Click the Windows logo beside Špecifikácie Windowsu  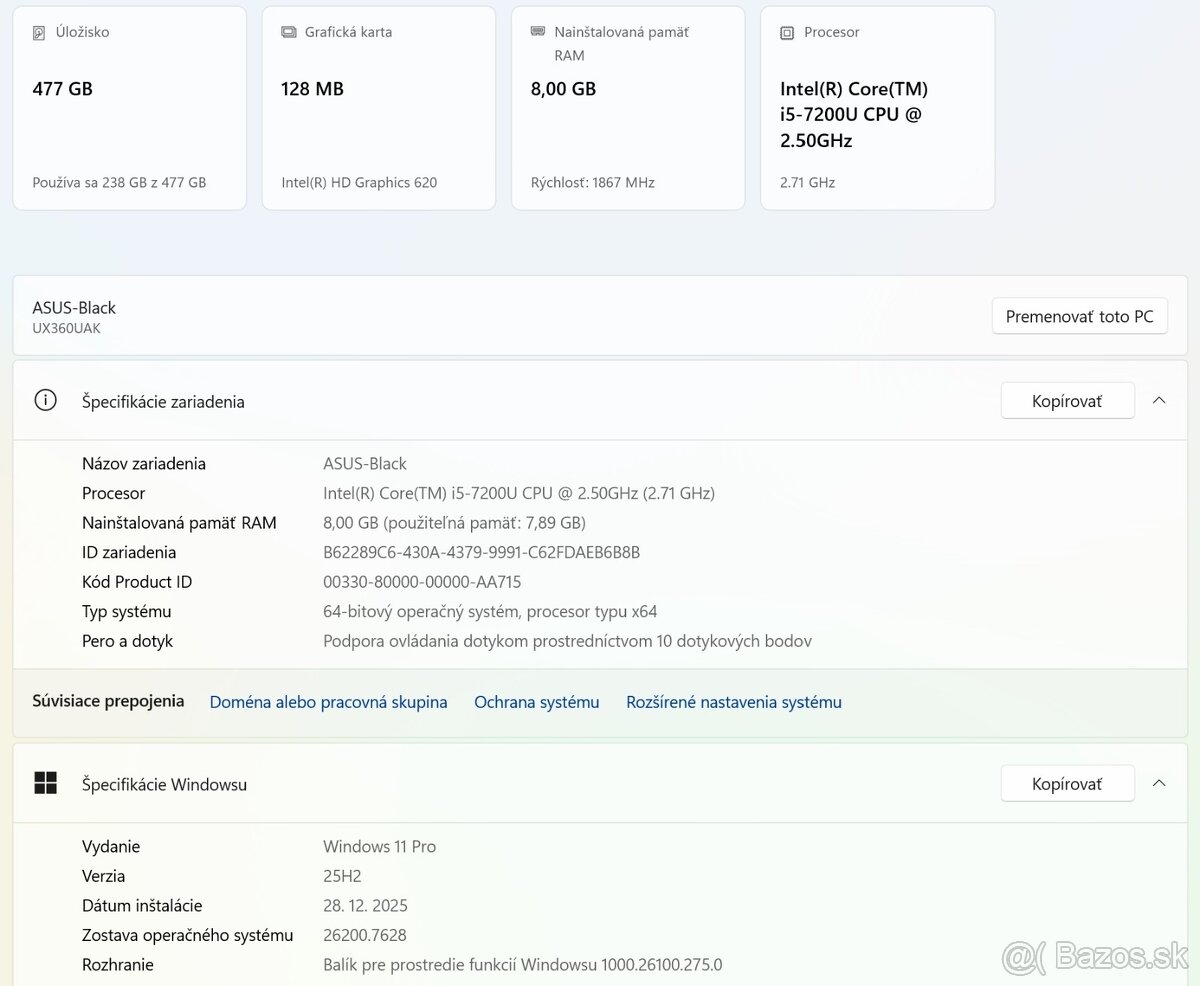(x=45, y=784)
